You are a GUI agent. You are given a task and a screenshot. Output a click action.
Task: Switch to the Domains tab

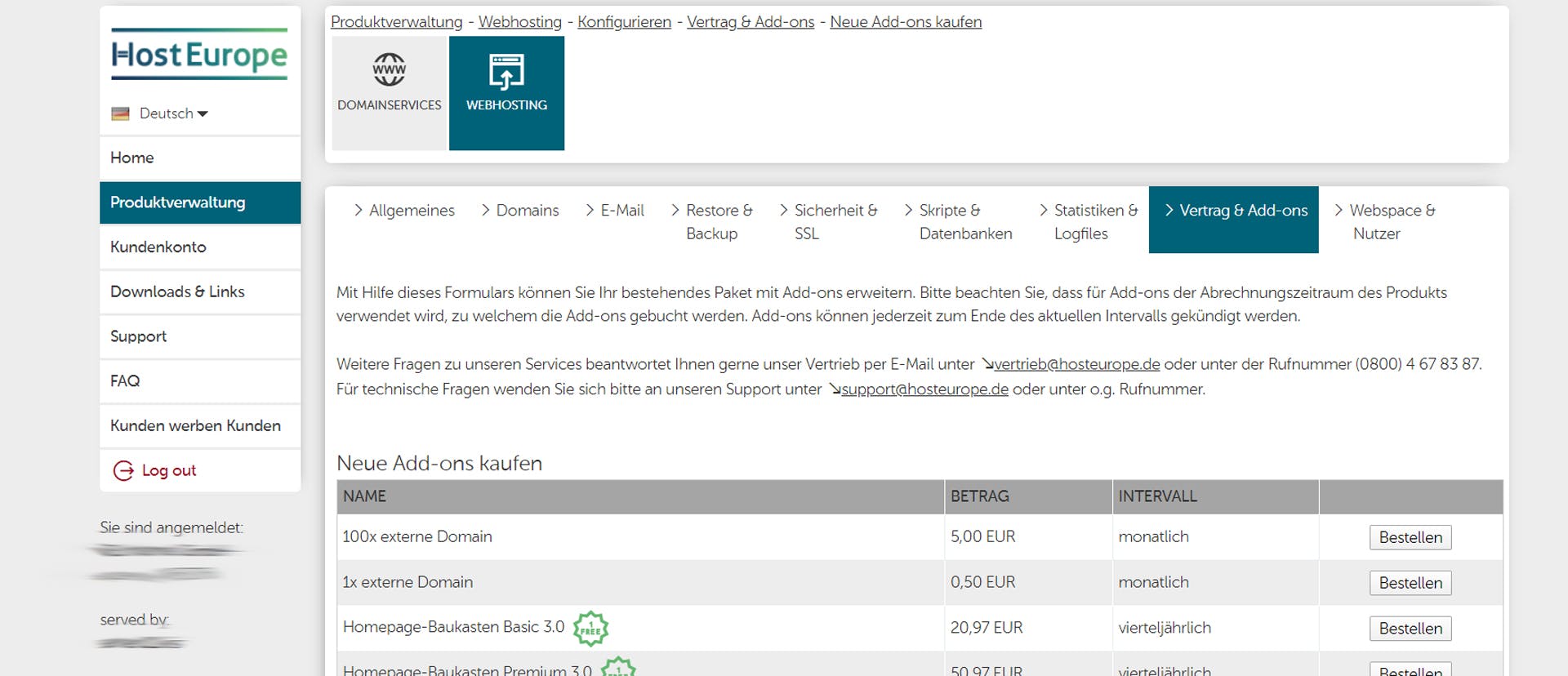coord(519,211)
